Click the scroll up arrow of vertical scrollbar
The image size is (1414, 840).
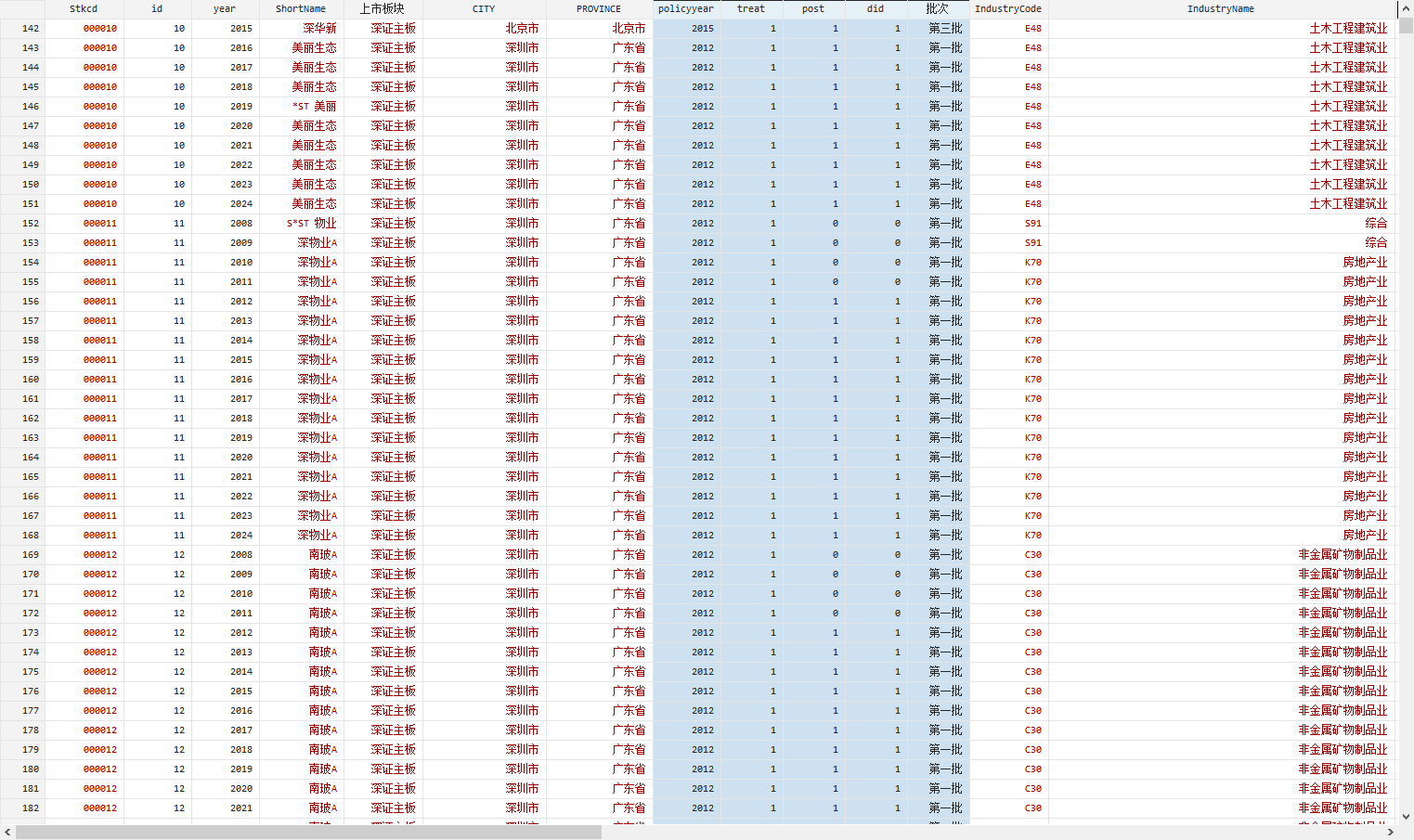(1406, 7)
